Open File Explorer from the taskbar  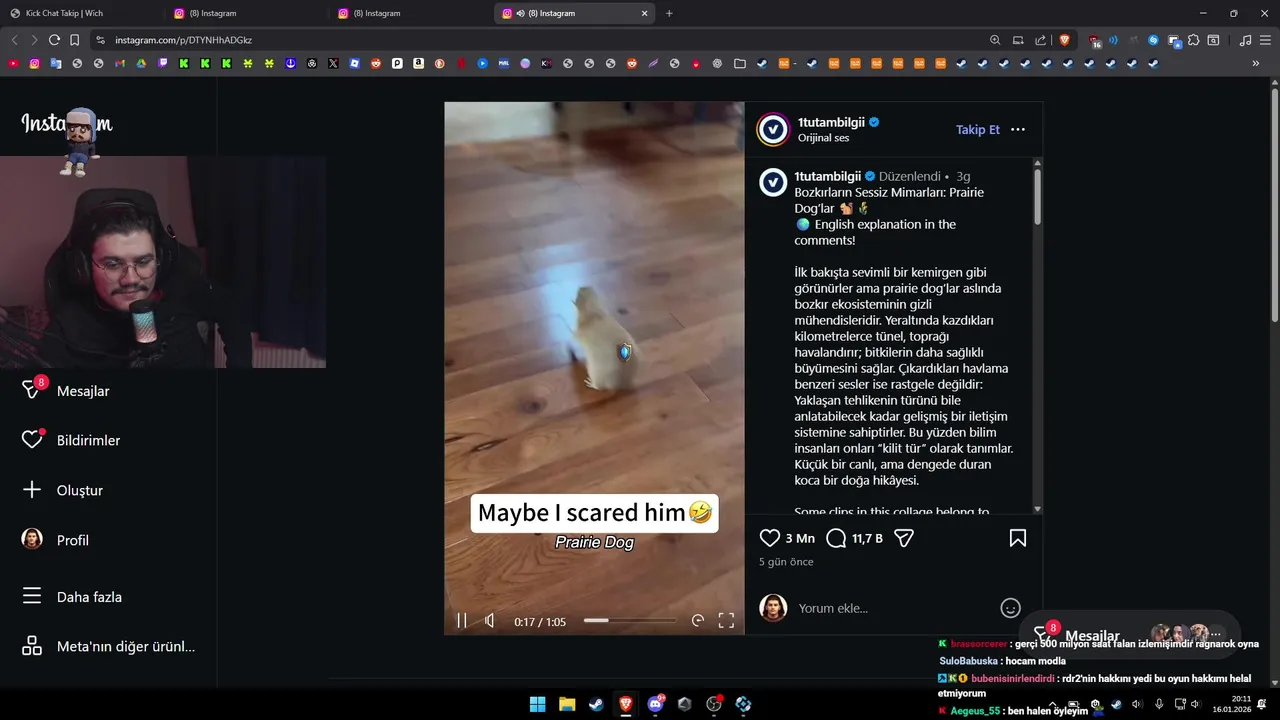[567, 704]
